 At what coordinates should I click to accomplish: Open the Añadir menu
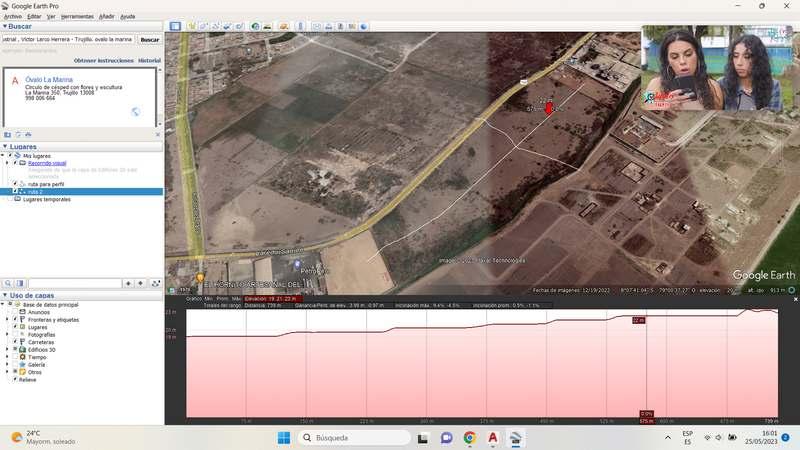click(x=107, y=16)
